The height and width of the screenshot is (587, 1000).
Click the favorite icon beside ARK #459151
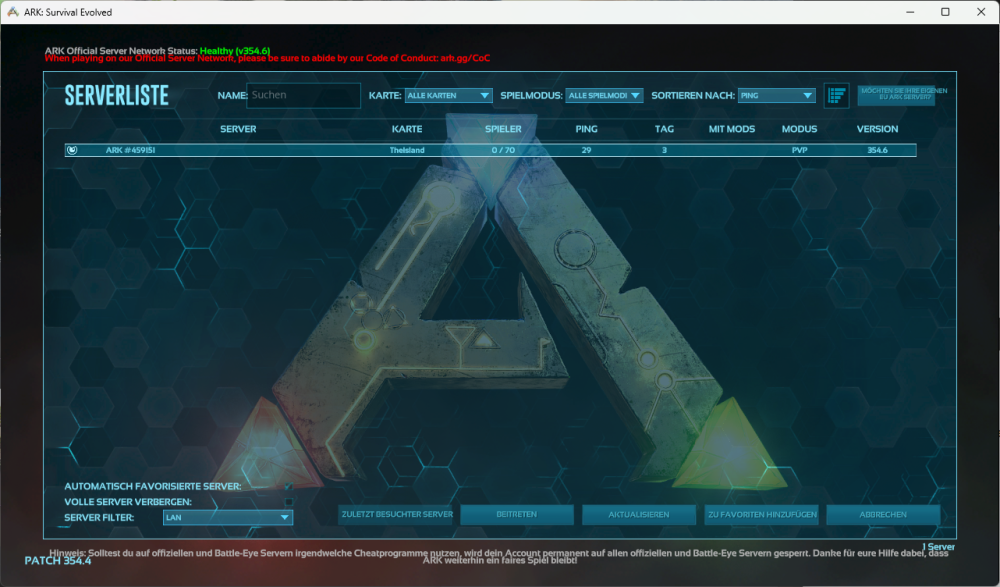tap(72, 150)
